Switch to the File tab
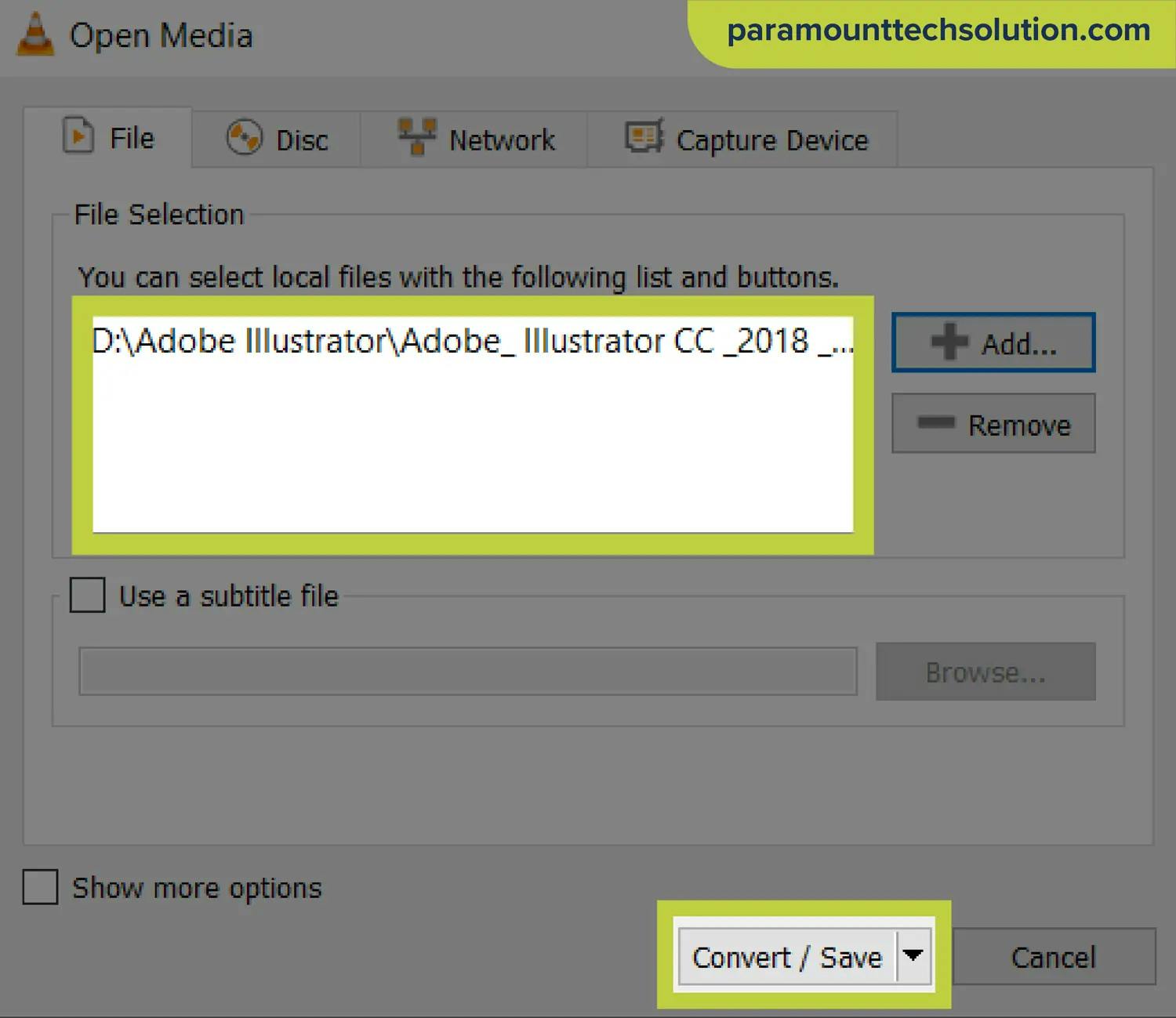Image resolution: width=1176 pixels, height=1018 pixels. 108,138
